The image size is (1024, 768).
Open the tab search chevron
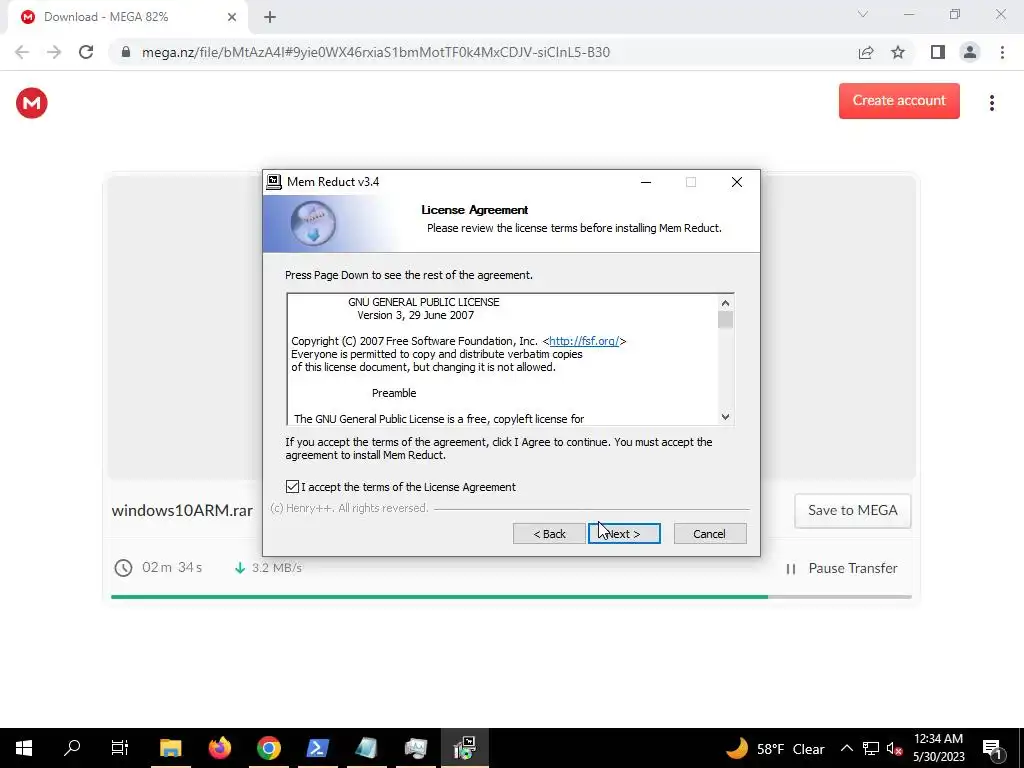pyautogui.click(x=863, y=14)
